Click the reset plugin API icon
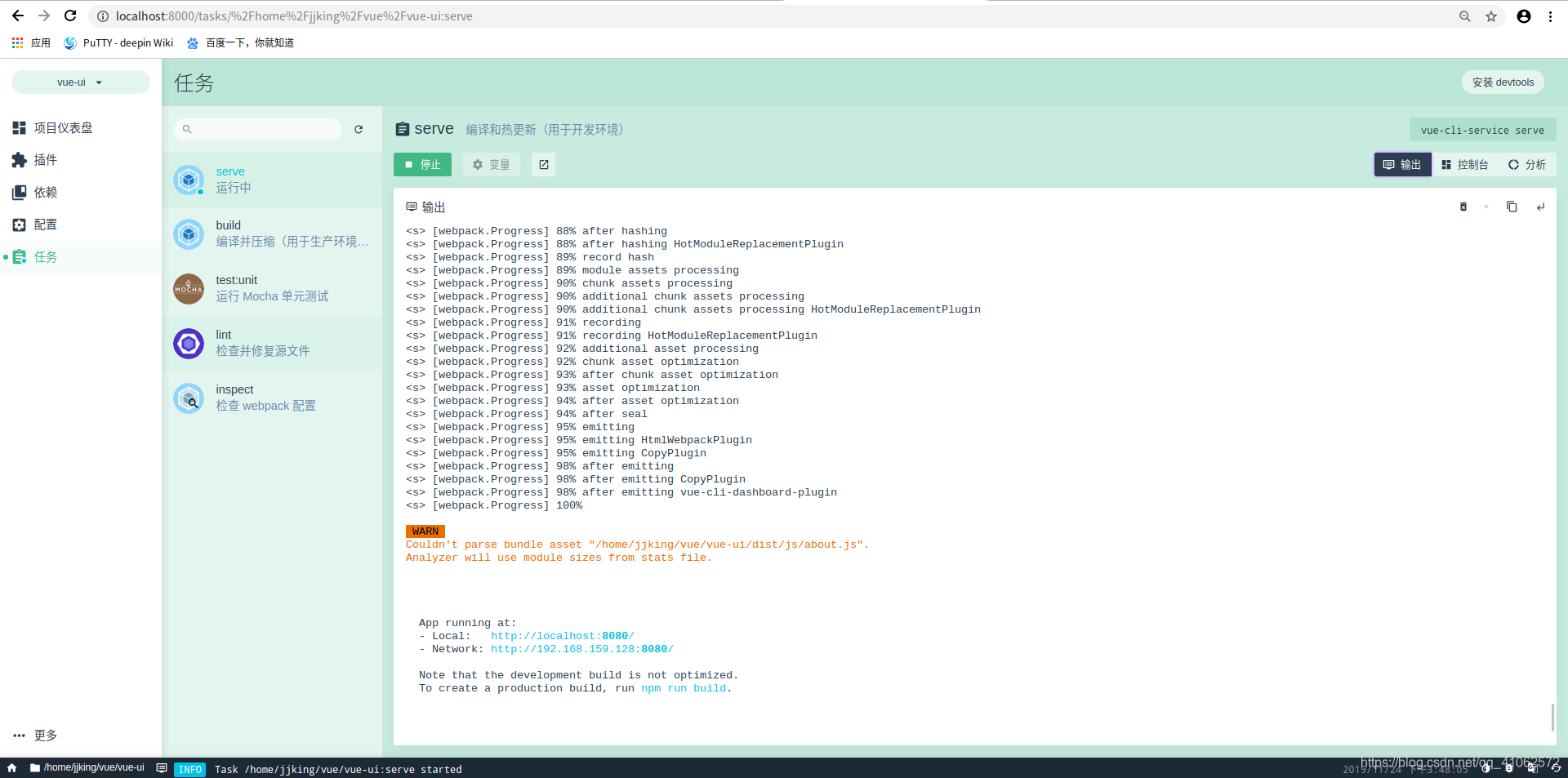Image resolution: width=1568 pixels, height=778 pixels. pyautogui.click(x=1556, y=768)
